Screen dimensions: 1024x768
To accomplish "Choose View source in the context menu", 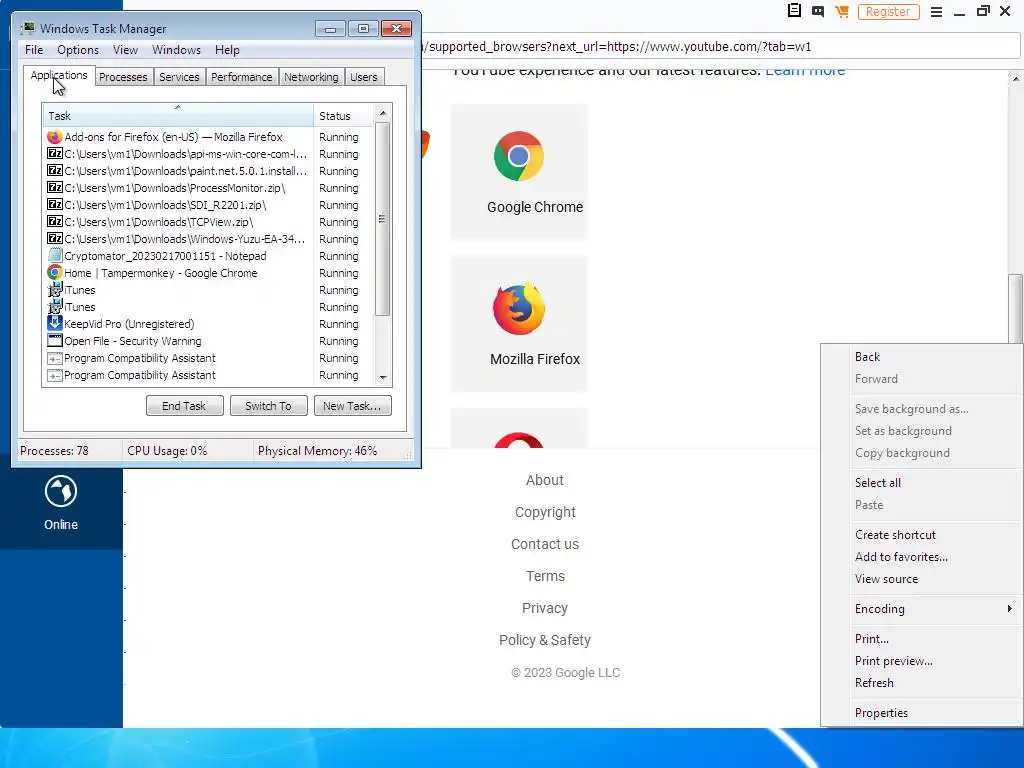I will tap(886, 579).
